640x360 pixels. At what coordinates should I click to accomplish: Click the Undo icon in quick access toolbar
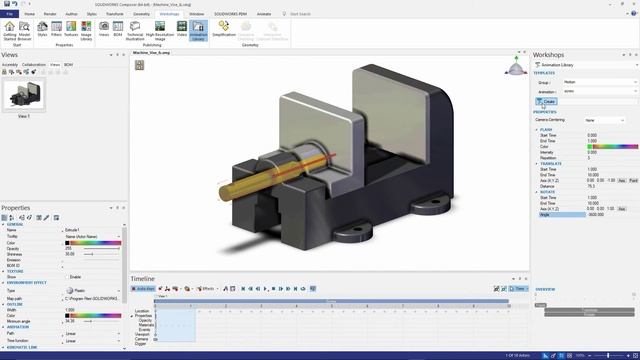point(15,4)
